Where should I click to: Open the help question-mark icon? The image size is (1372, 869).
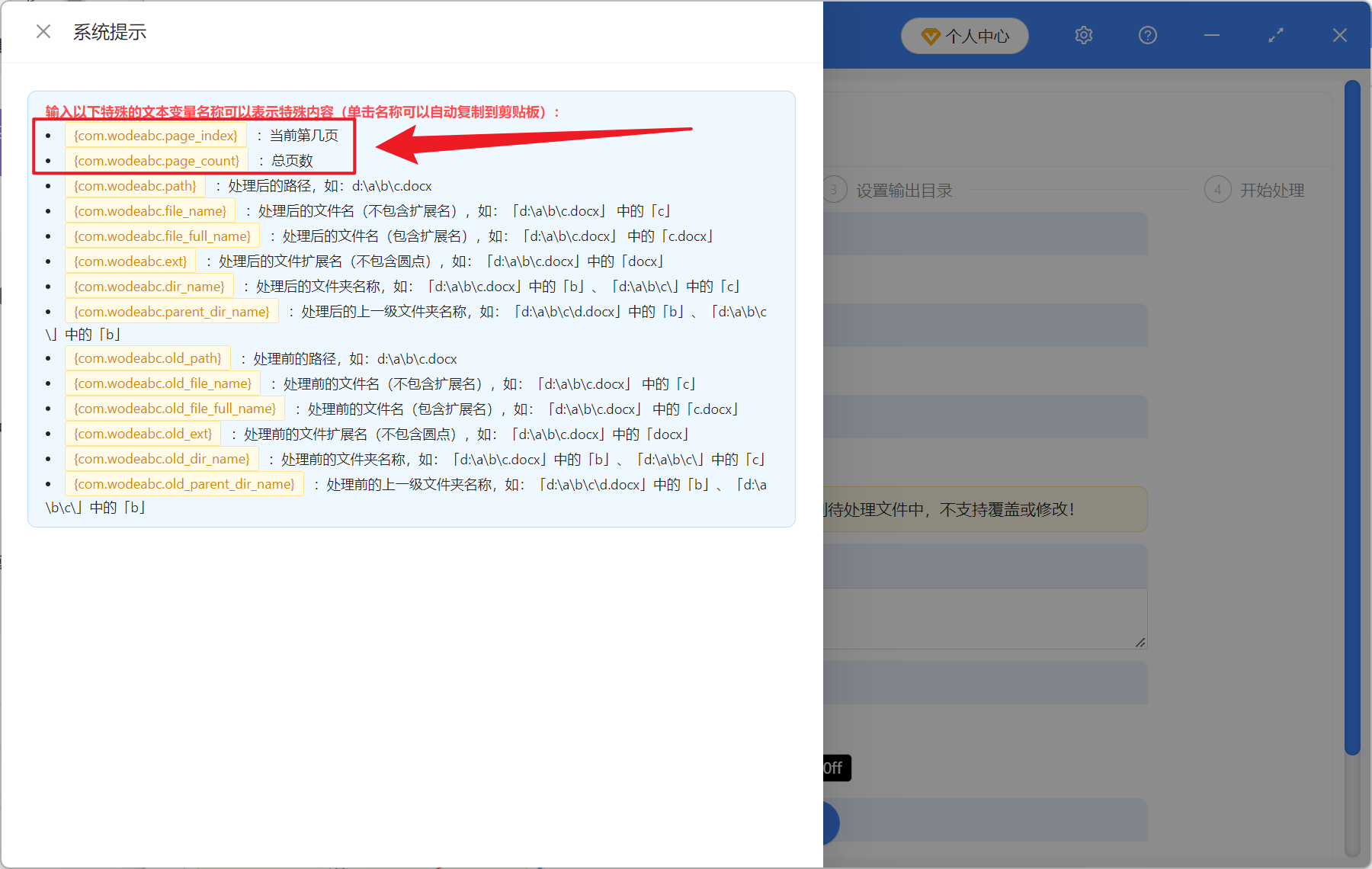coord(1147,35)
